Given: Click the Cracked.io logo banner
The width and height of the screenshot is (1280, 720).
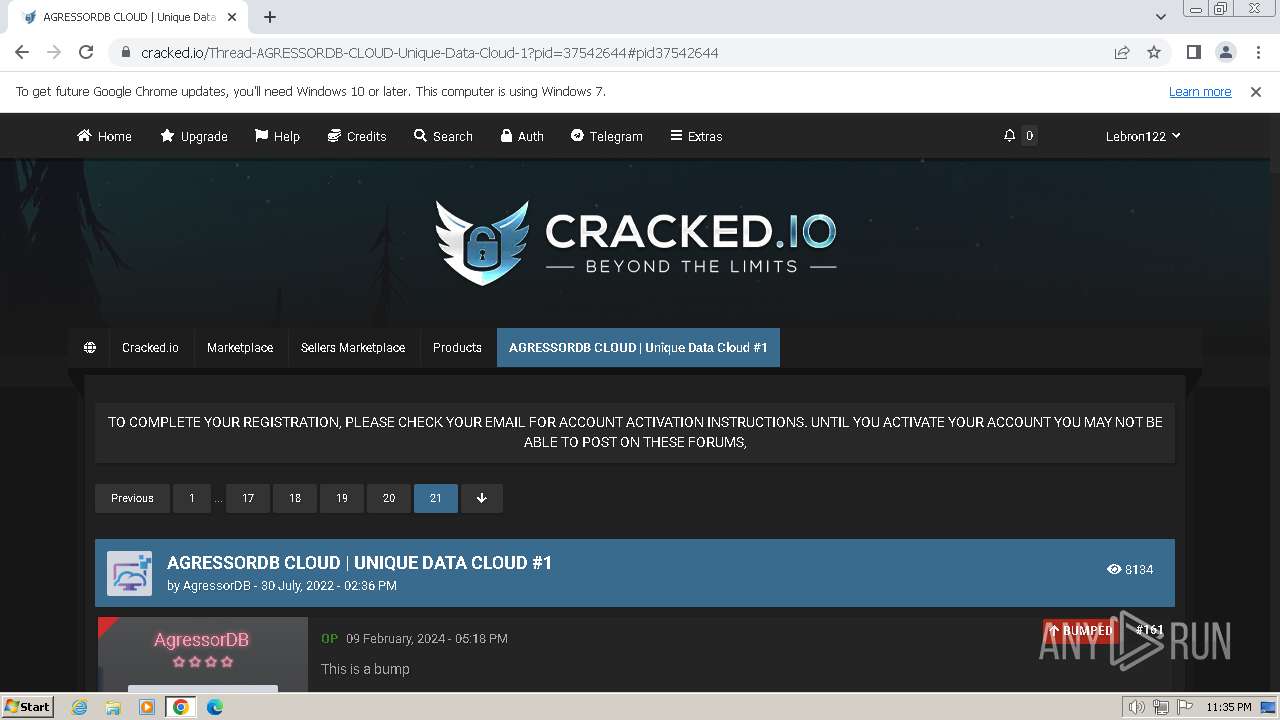Looking at the screenshot, I should pos(635,242).
